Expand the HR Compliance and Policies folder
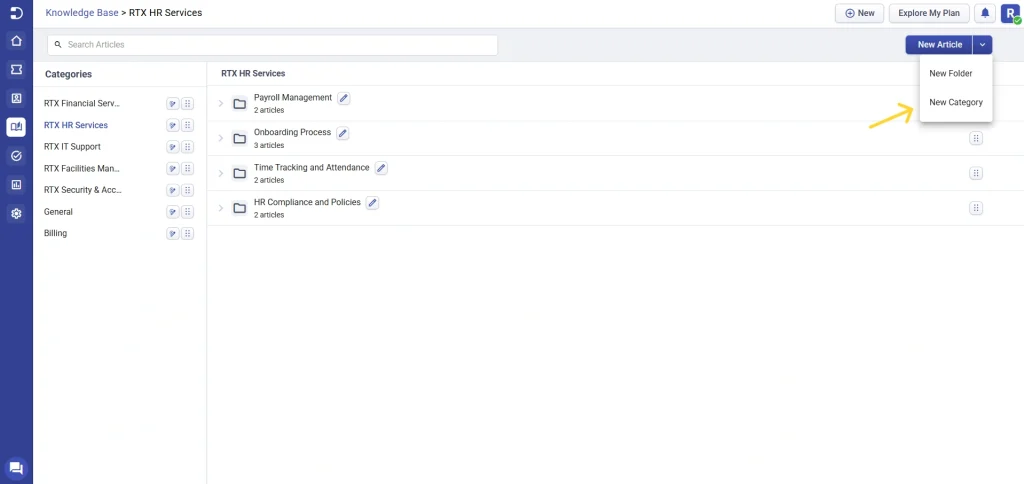The width and height of the screenshot is (1024, 484). pyautogui.click(x=221, y=208)
